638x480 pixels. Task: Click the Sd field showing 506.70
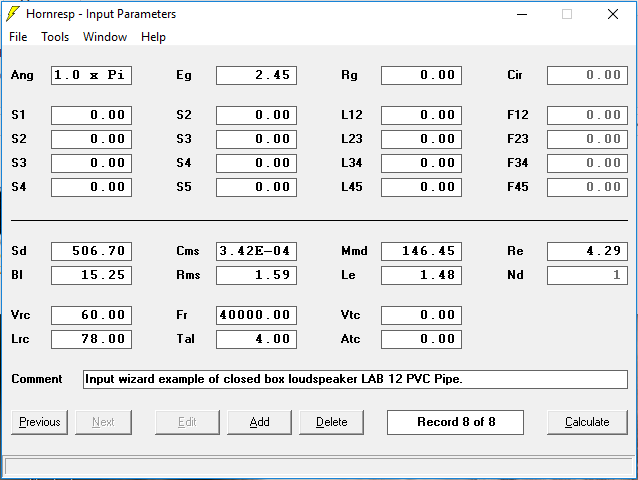92,251
